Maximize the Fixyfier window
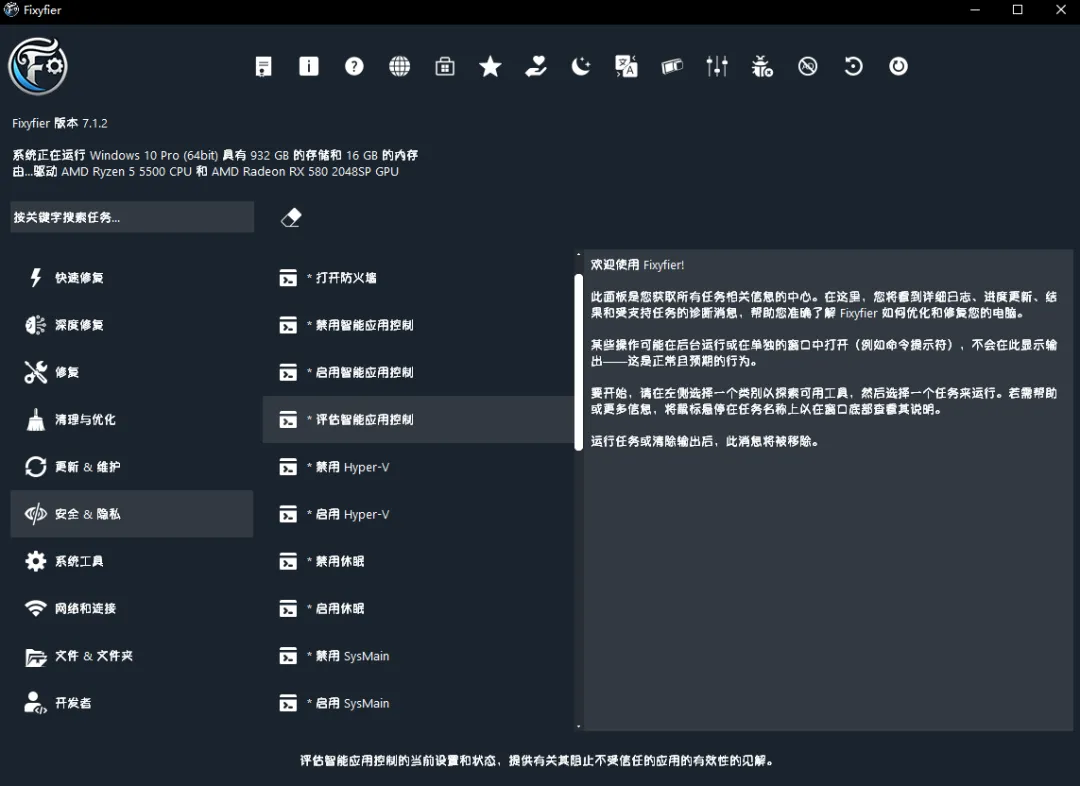The image size is (1080, 786). click(1017, 10)
